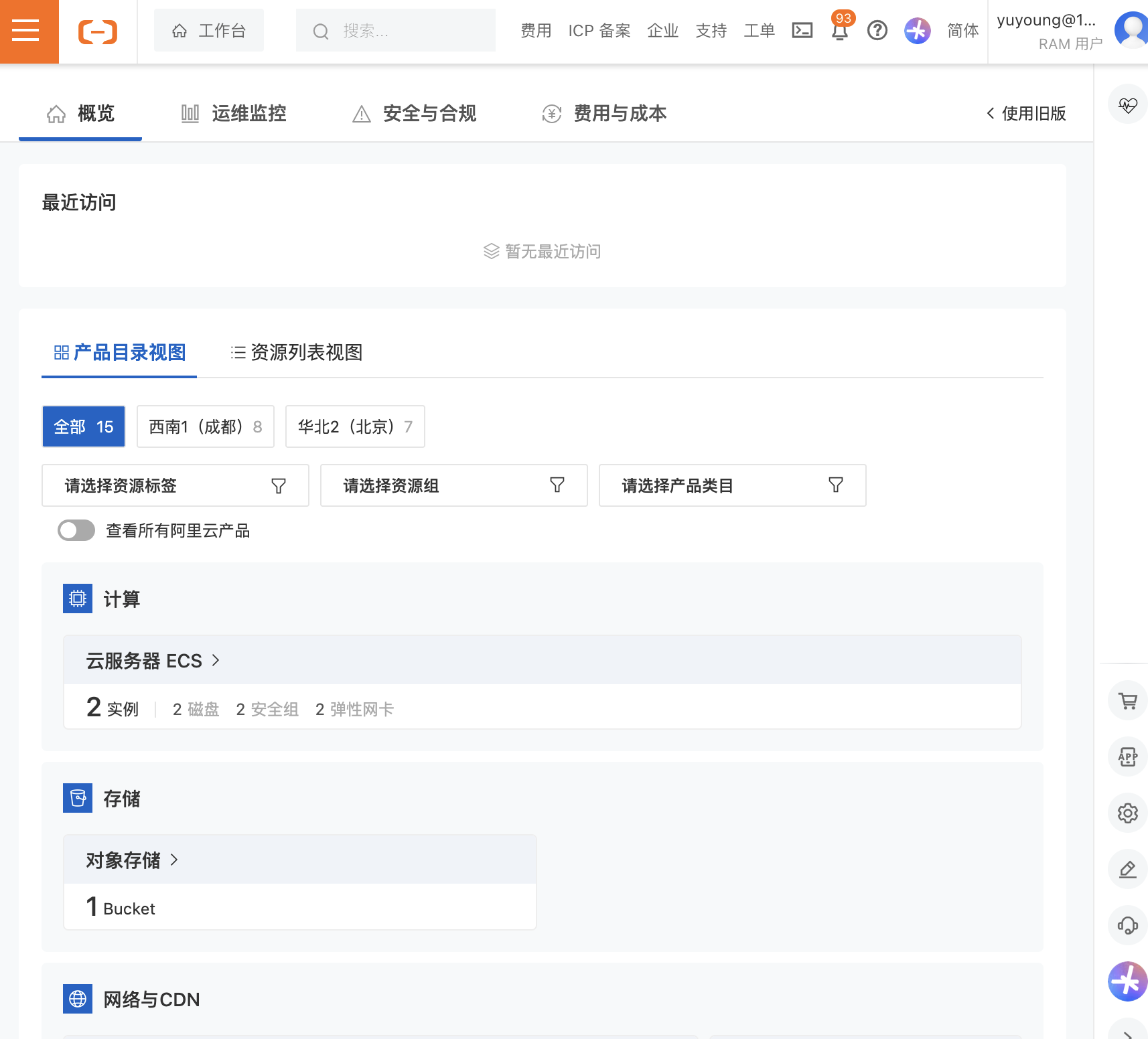Open Cloud Shell terminal icon

[802, 31]
